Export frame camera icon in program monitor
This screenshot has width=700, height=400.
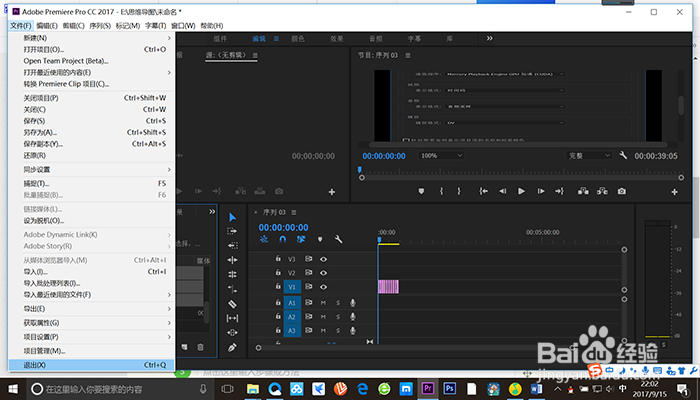coord(621,191)
